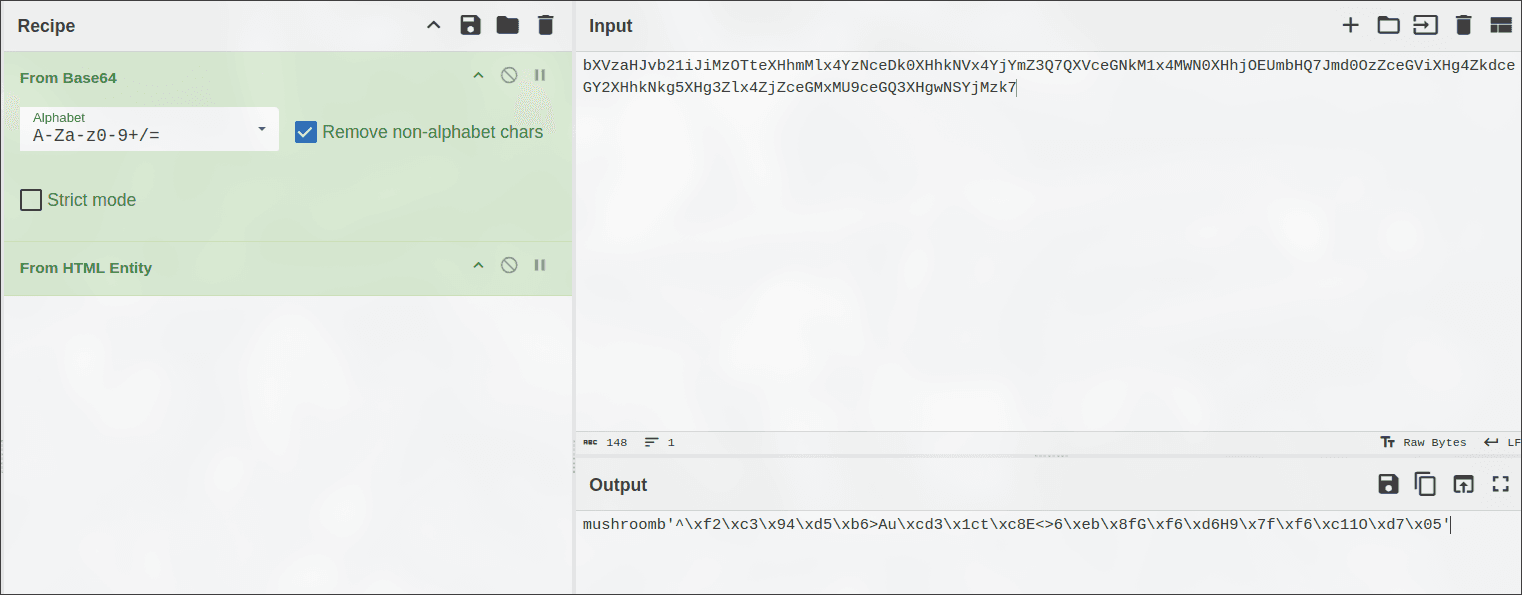Save output to file
Screen dimensions: 1522x595
click(1388, 485)
